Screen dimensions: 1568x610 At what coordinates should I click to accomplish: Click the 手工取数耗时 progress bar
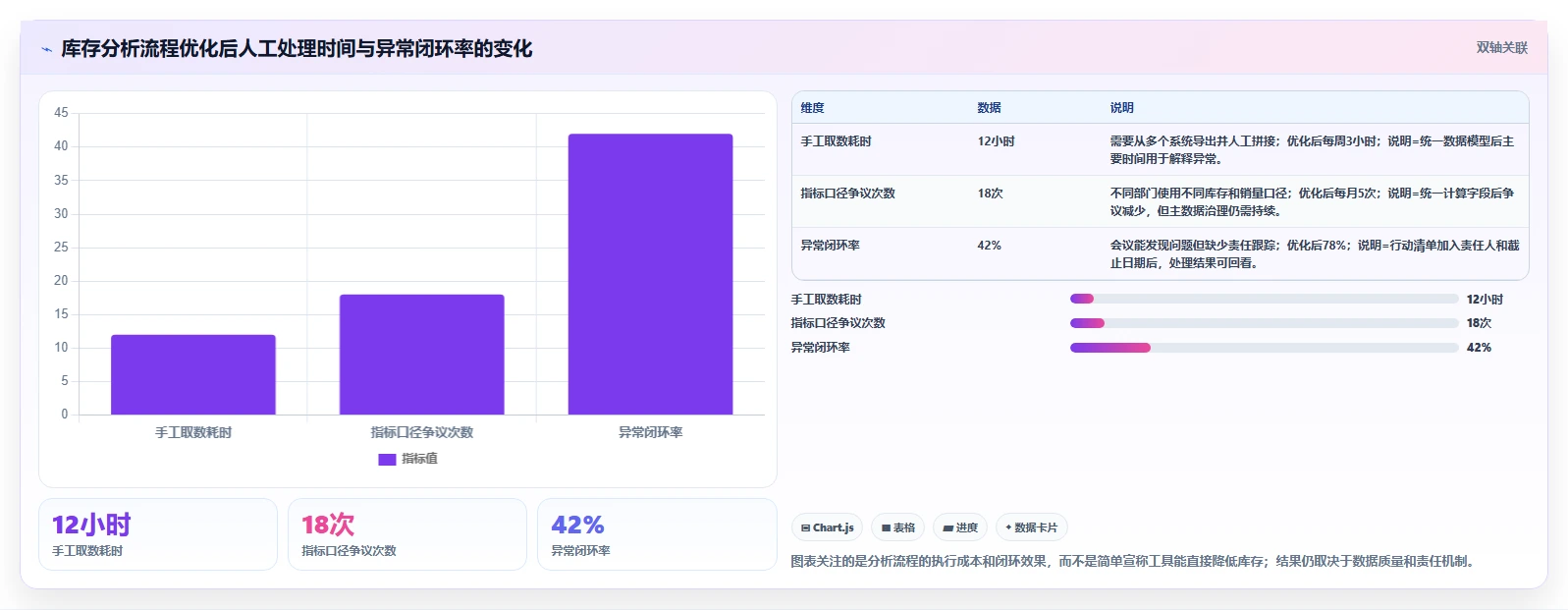(x=1264, y=299)
